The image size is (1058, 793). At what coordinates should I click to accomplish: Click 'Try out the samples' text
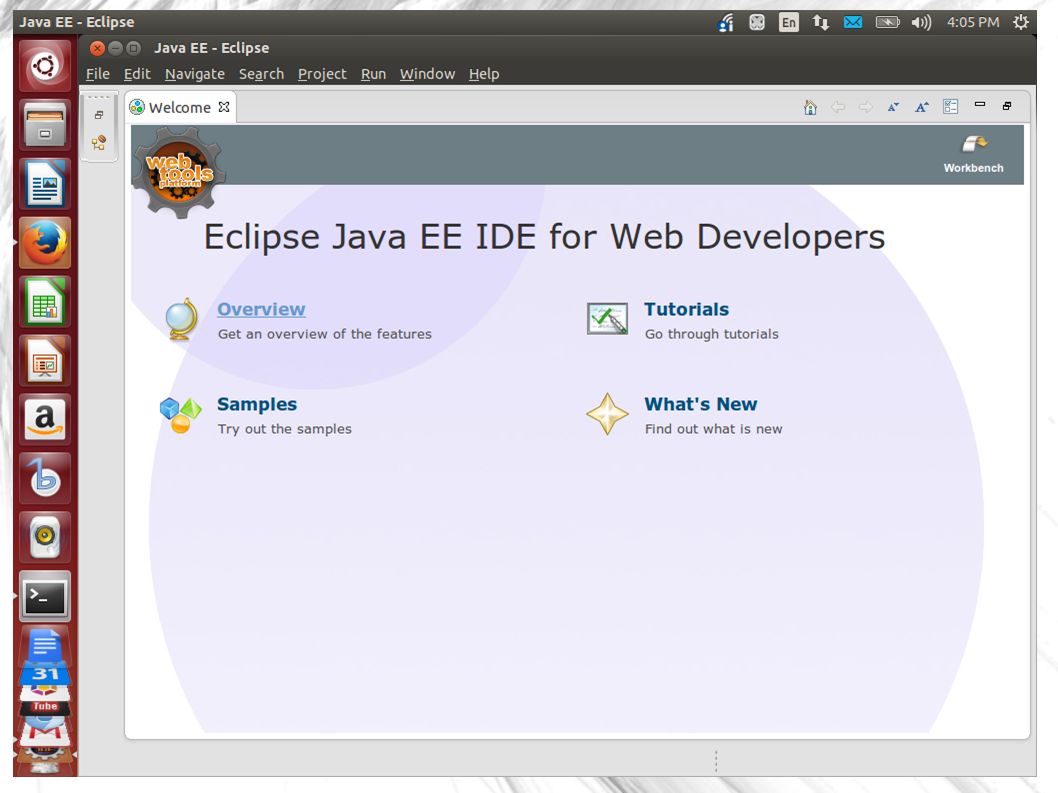pyautogui.click(x=284, y=429)
